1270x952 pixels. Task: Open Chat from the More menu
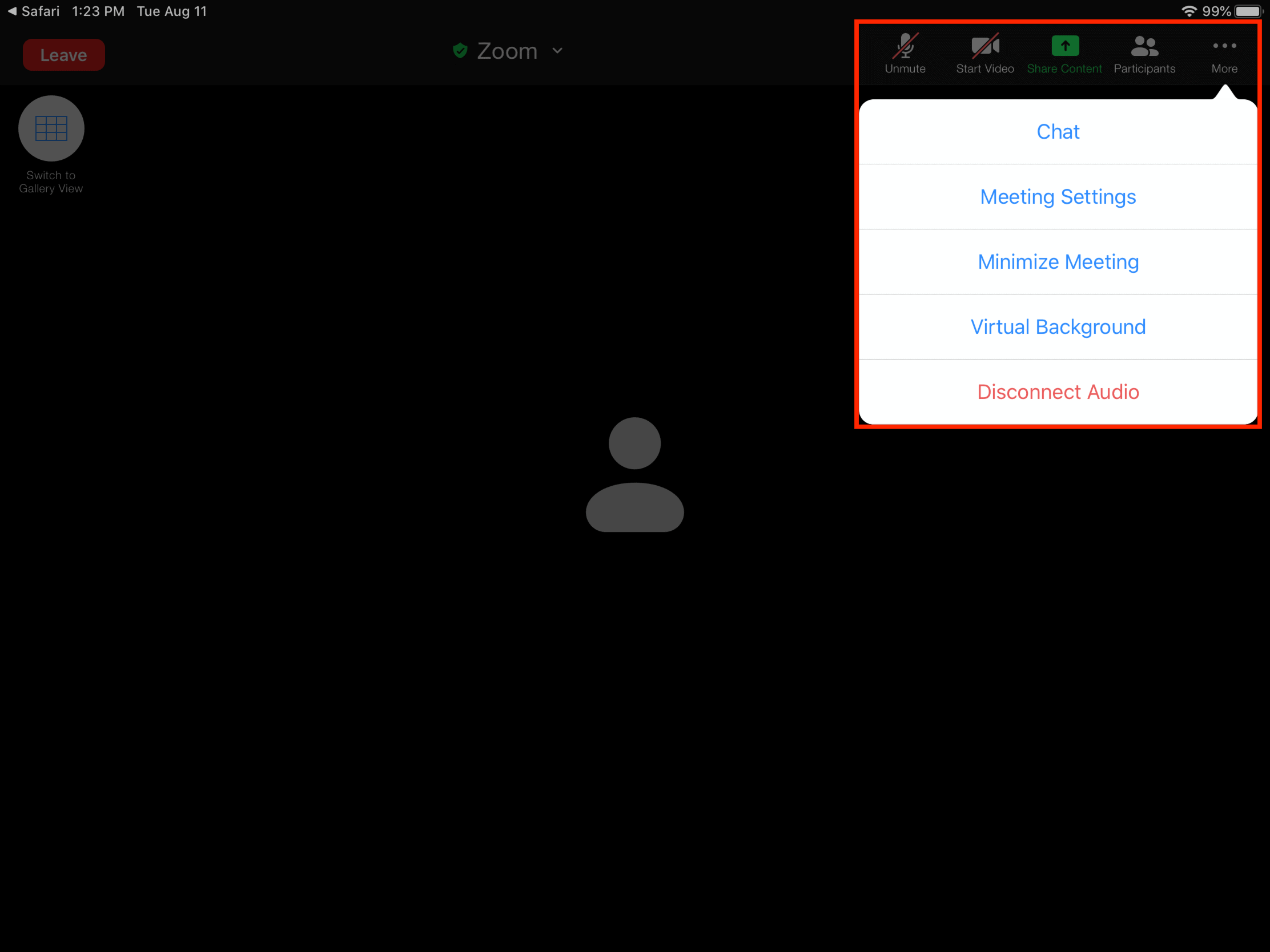1058,132
